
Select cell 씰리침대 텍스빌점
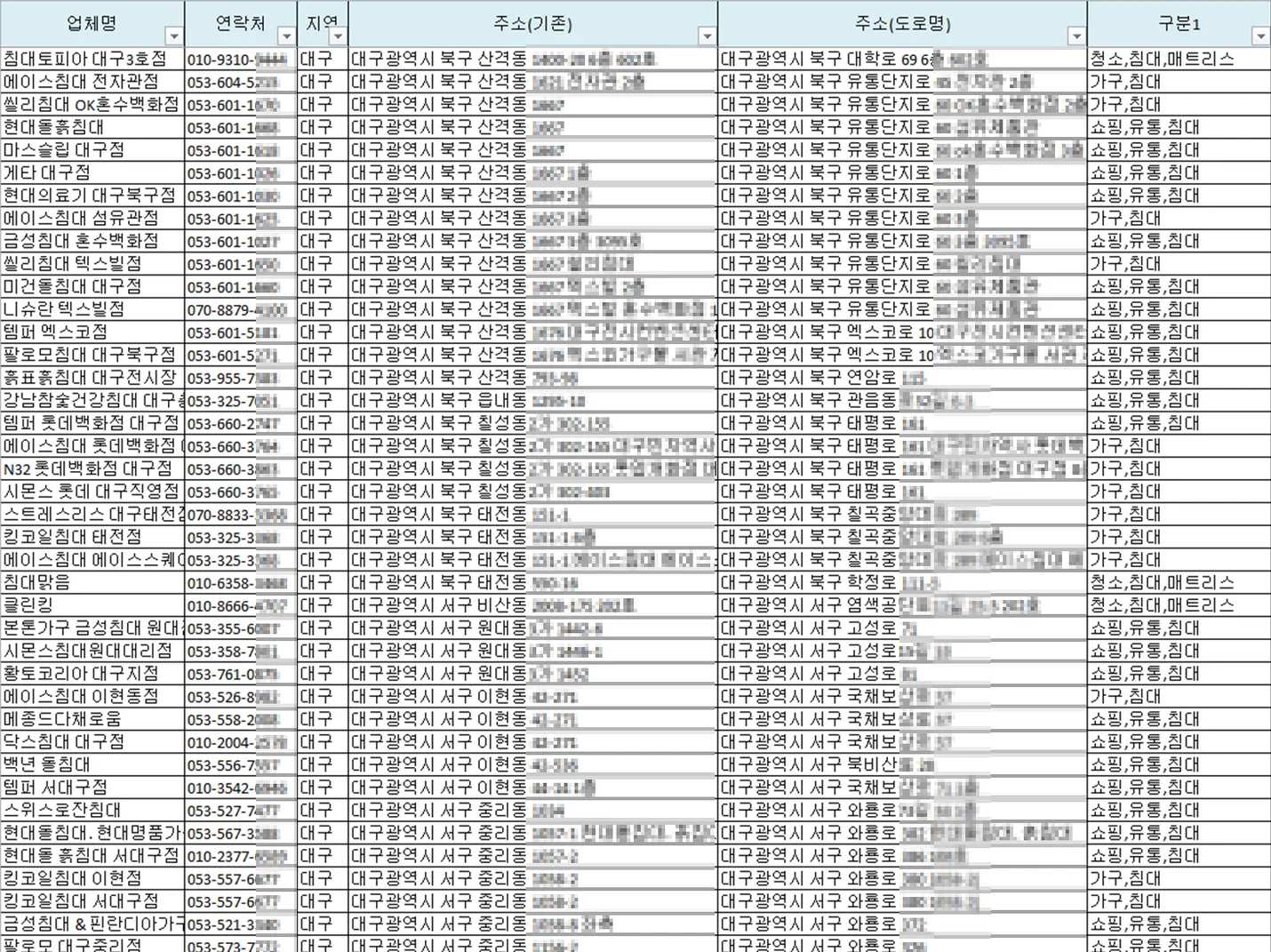(x=92, y=264)
